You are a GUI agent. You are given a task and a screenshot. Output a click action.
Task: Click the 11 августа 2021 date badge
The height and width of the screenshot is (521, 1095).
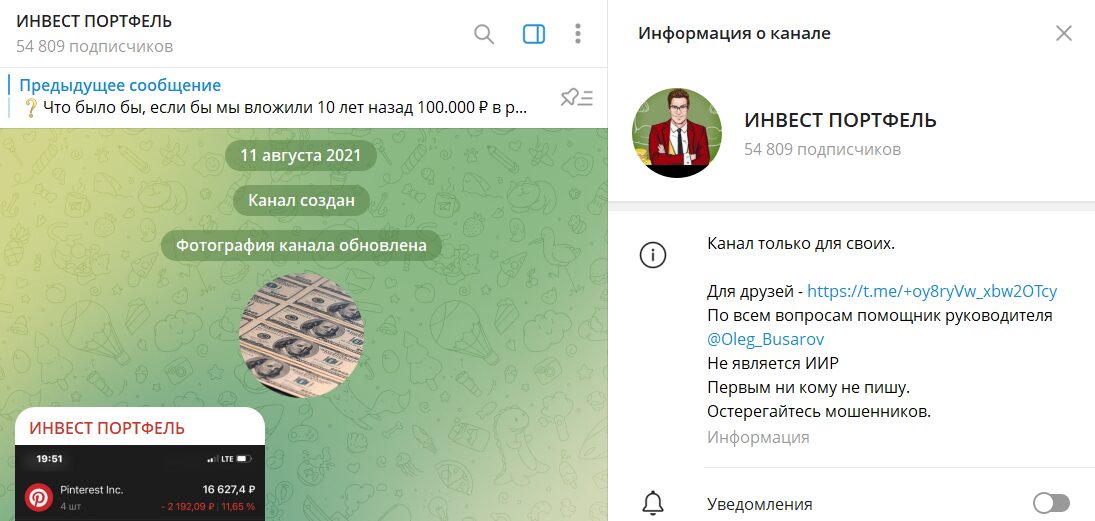point(300,155)
